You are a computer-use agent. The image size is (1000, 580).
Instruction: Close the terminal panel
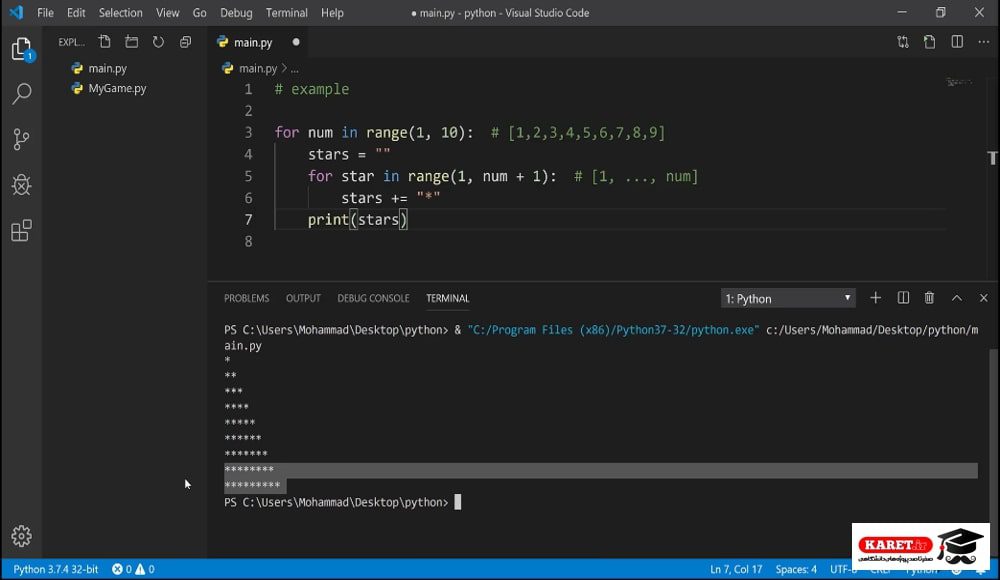[983, 298]
